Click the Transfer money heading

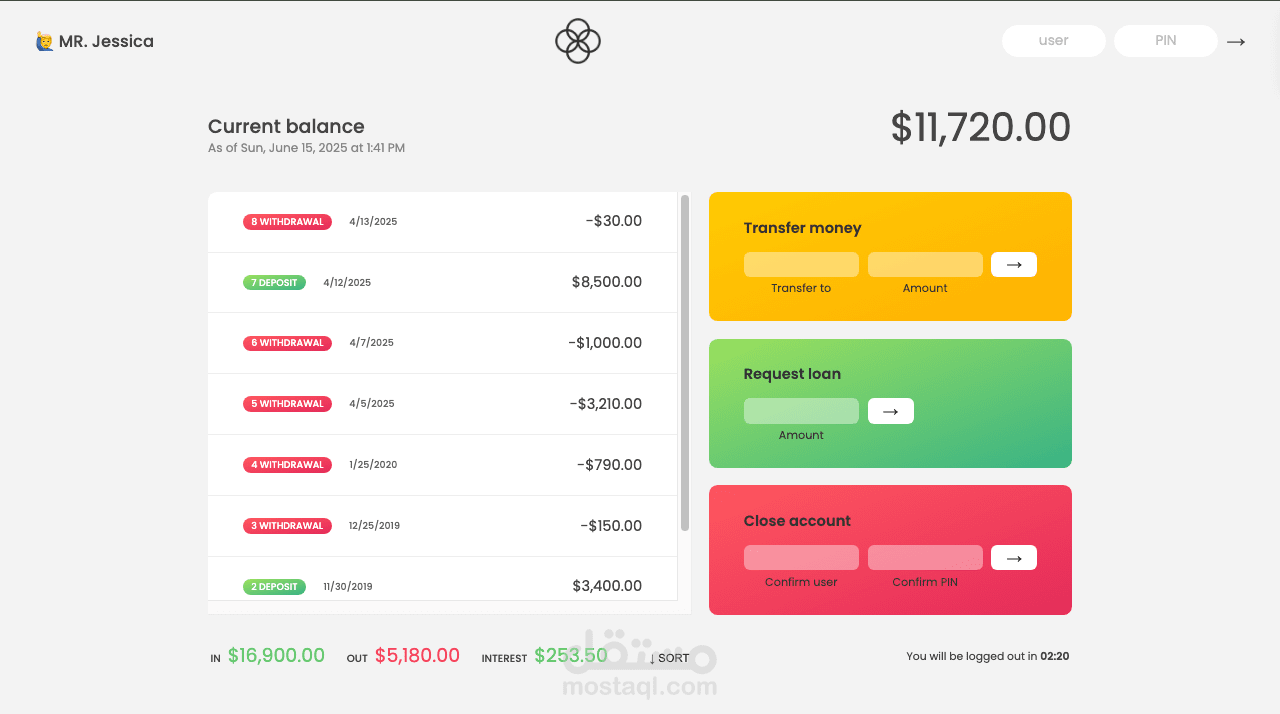[802, 228]
